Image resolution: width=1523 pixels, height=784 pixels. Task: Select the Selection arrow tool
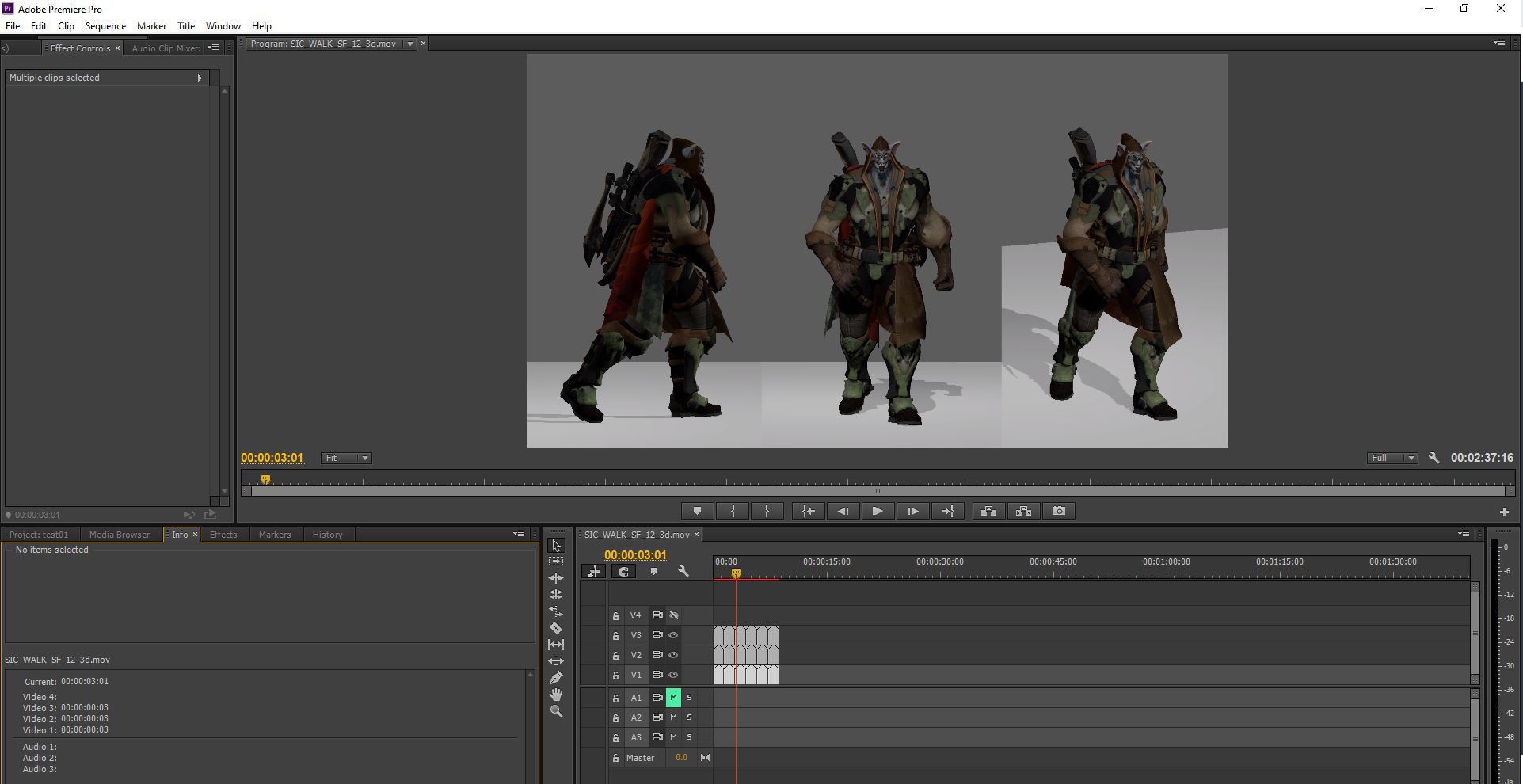[x=556, y=546]
